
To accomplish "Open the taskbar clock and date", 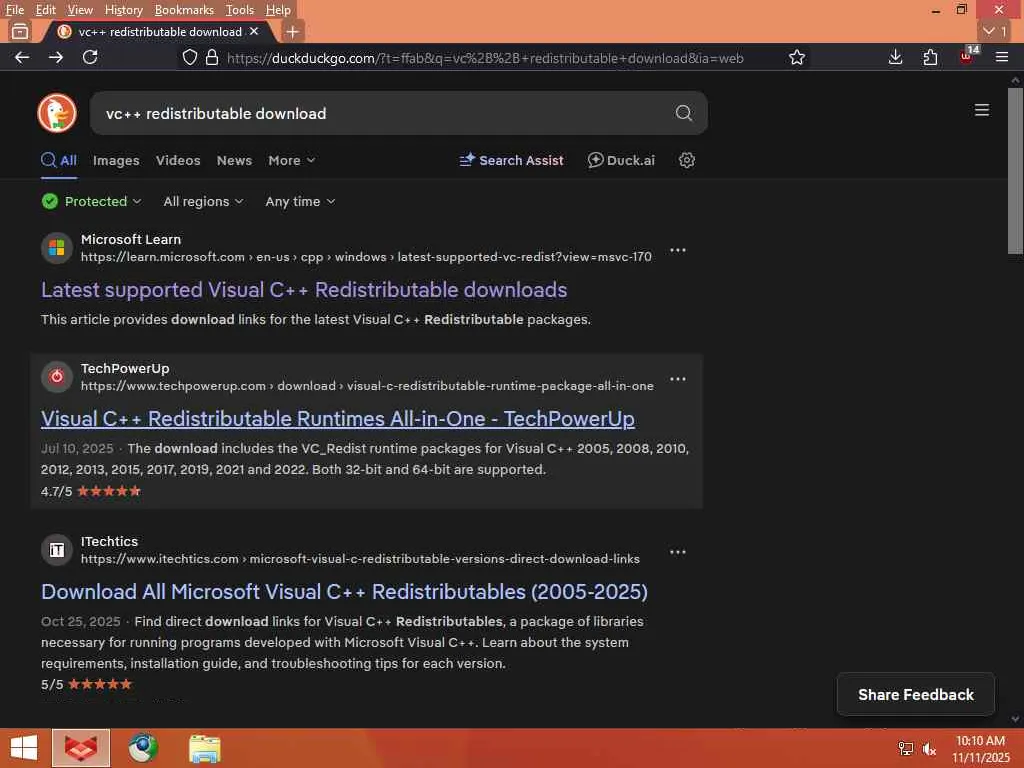I will click(x=980, y=749).
